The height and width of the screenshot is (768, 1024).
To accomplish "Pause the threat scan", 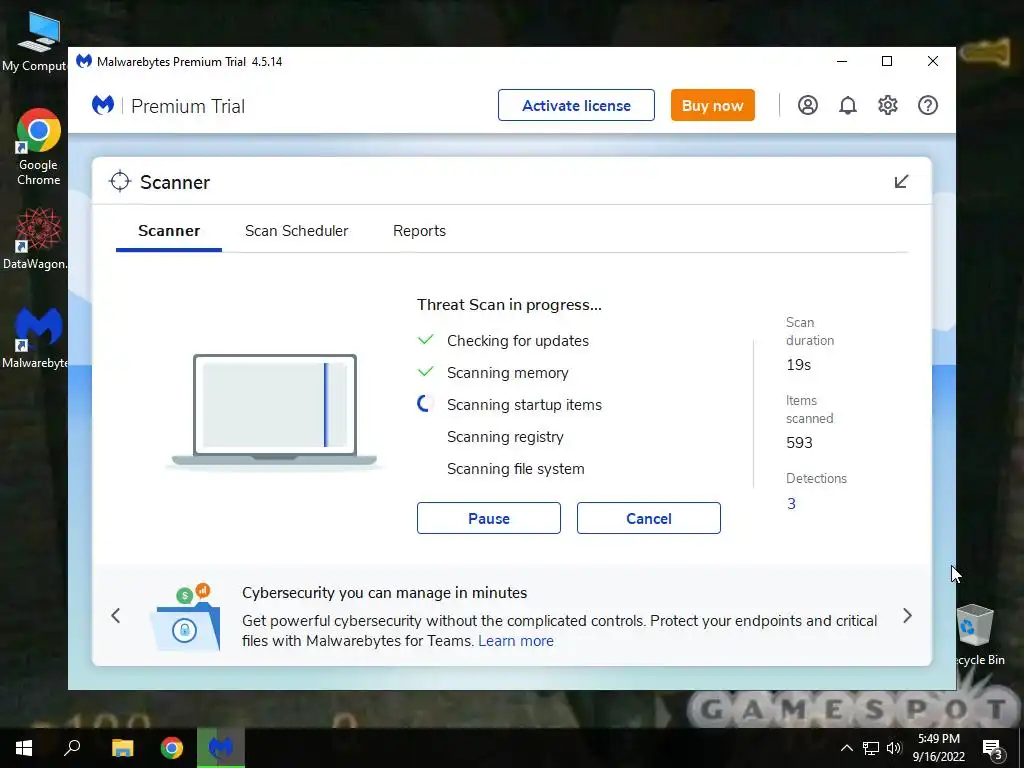I will point(488,518).
